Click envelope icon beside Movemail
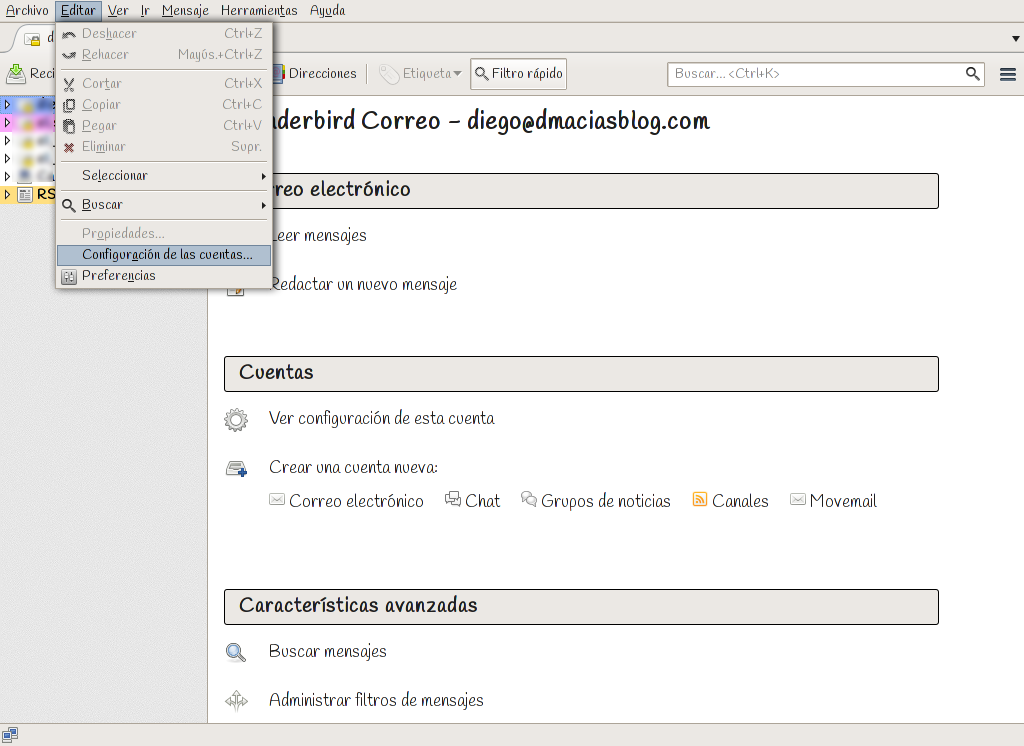The width and height of the screenshot is (1024, 746). coord(798,500)
